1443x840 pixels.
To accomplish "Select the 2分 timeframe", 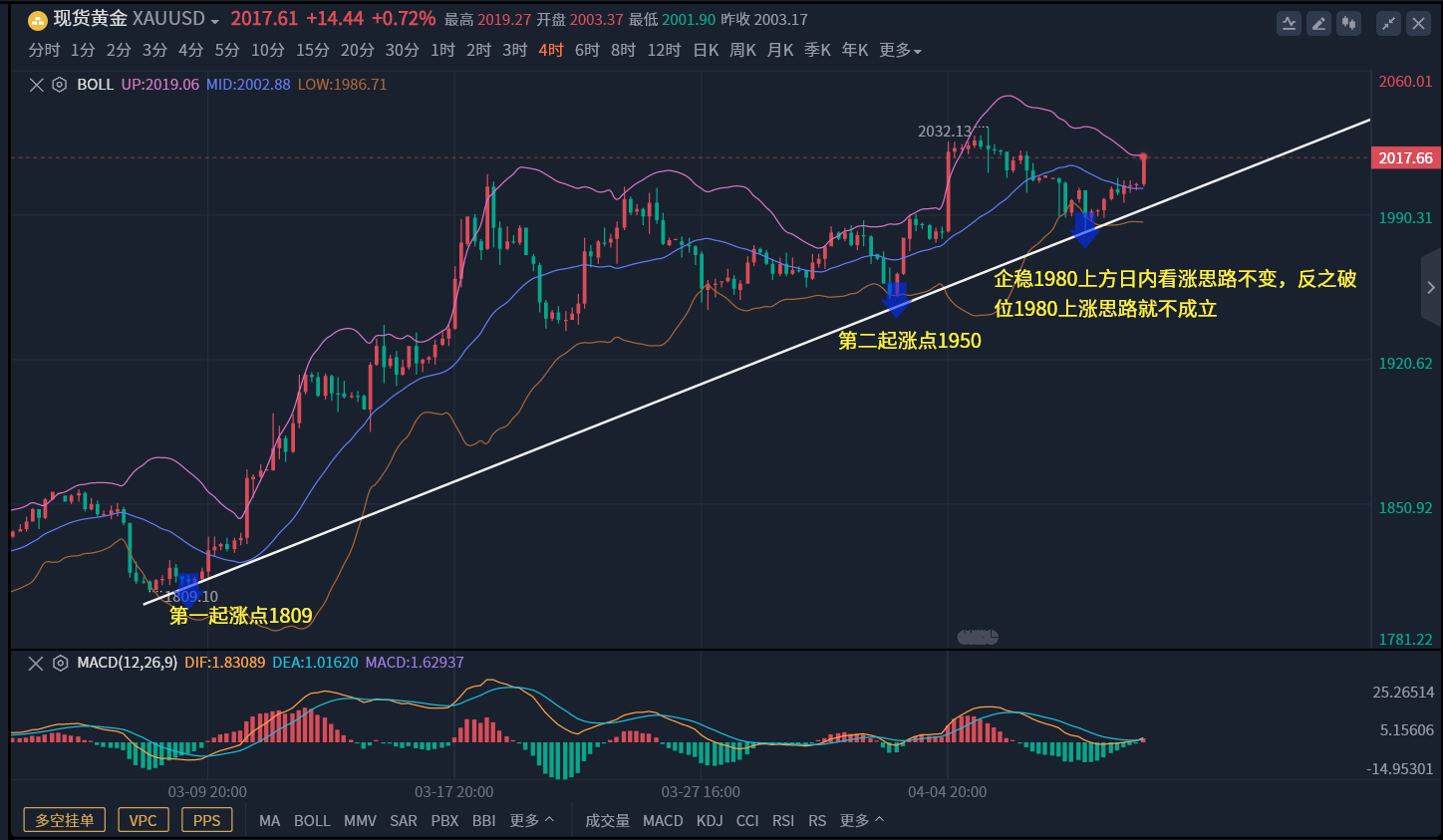I will (119, 50).
